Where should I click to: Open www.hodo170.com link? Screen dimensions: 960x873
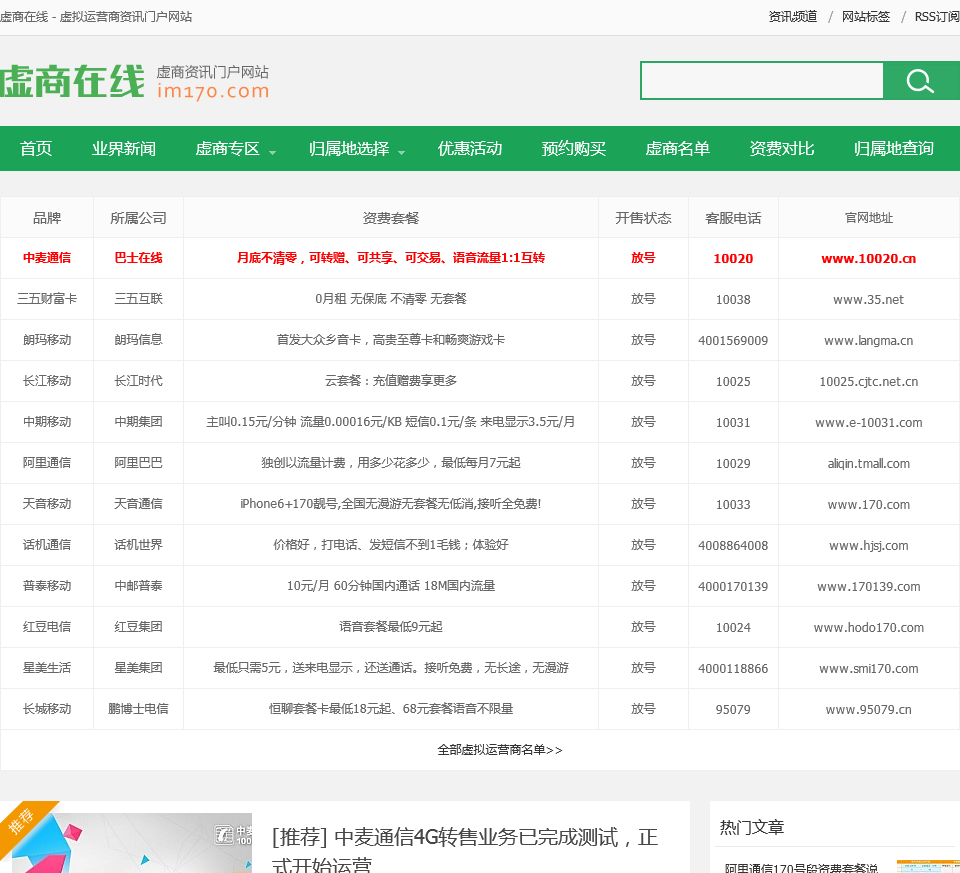[868, 628]
